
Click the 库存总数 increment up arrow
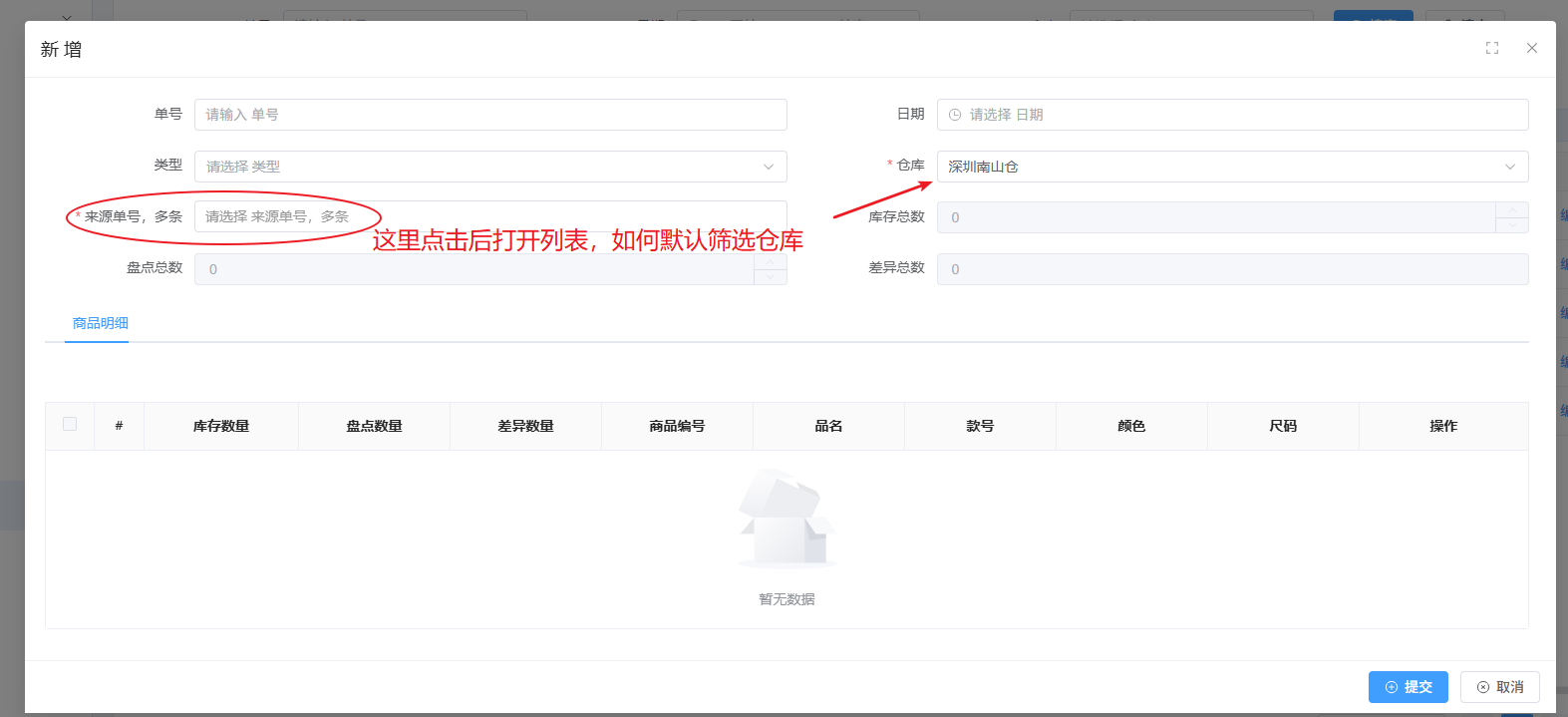point(1511,209)
